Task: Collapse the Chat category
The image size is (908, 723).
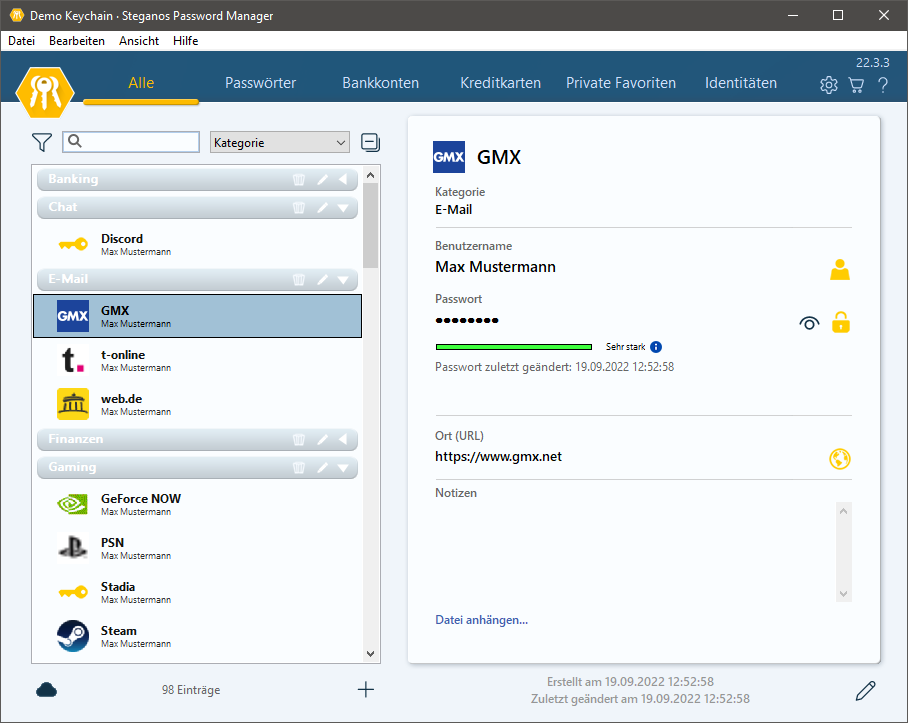Action: 343,207
